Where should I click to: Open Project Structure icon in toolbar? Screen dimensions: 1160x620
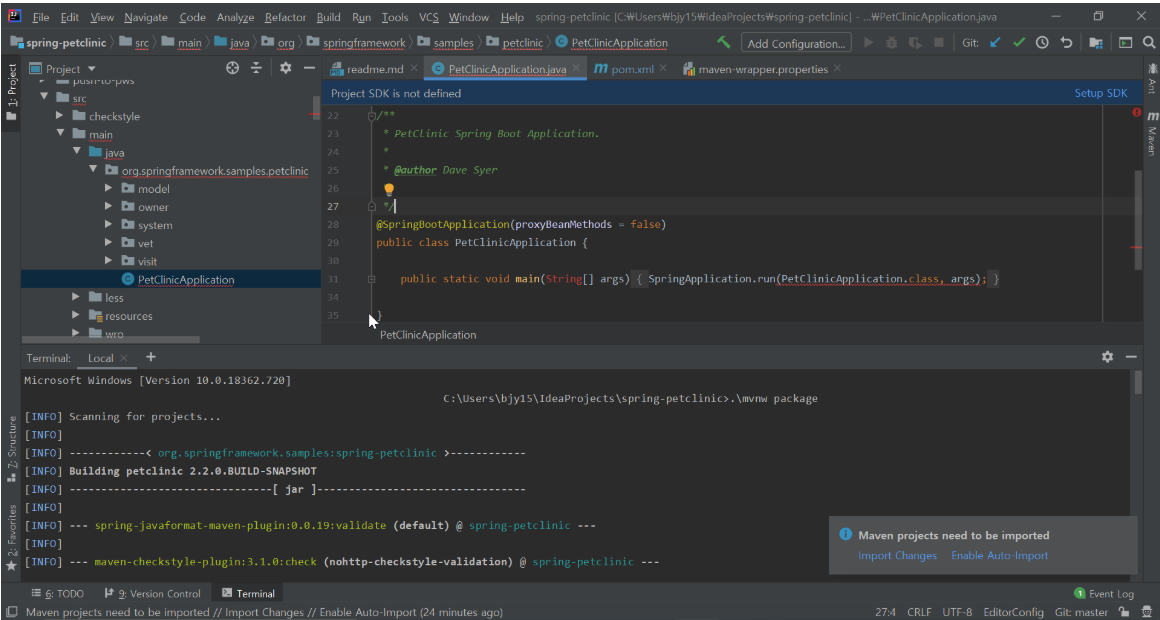1096,43
